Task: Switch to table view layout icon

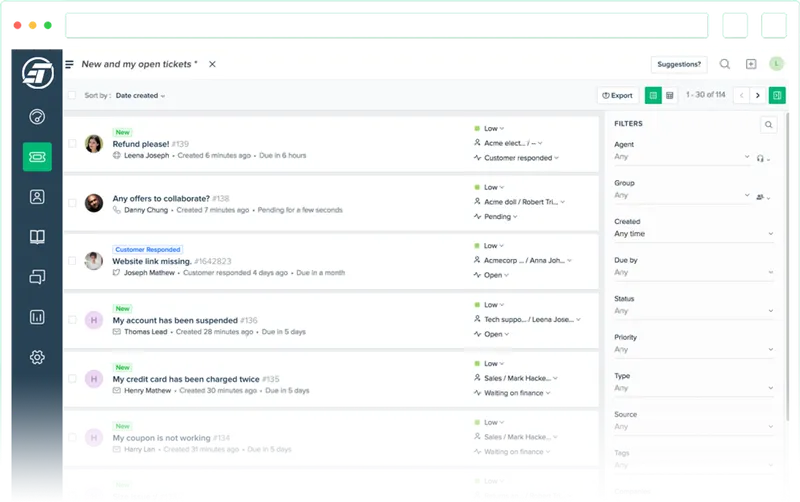Action: point(670,95)
